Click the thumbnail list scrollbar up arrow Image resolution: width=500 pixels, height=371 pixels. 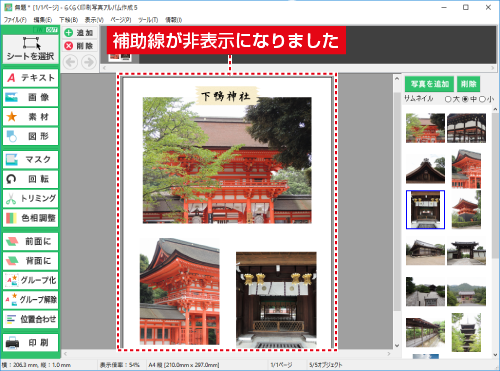495,109
